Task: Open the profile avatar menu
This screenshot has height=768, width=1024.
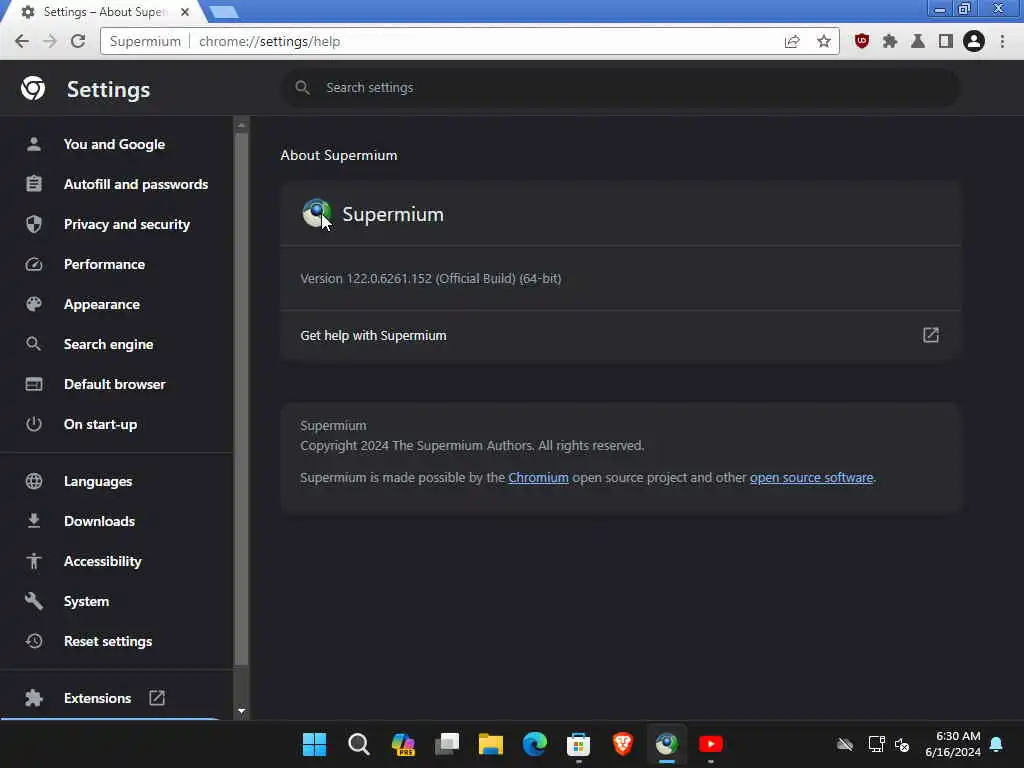Action: coord(974,41)
